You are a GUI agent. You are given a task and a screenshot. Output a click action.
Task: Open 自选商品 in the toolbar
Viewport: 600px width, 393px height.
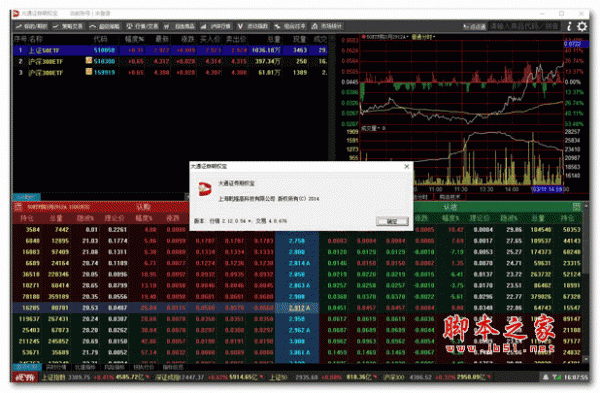tap(180, 26)
